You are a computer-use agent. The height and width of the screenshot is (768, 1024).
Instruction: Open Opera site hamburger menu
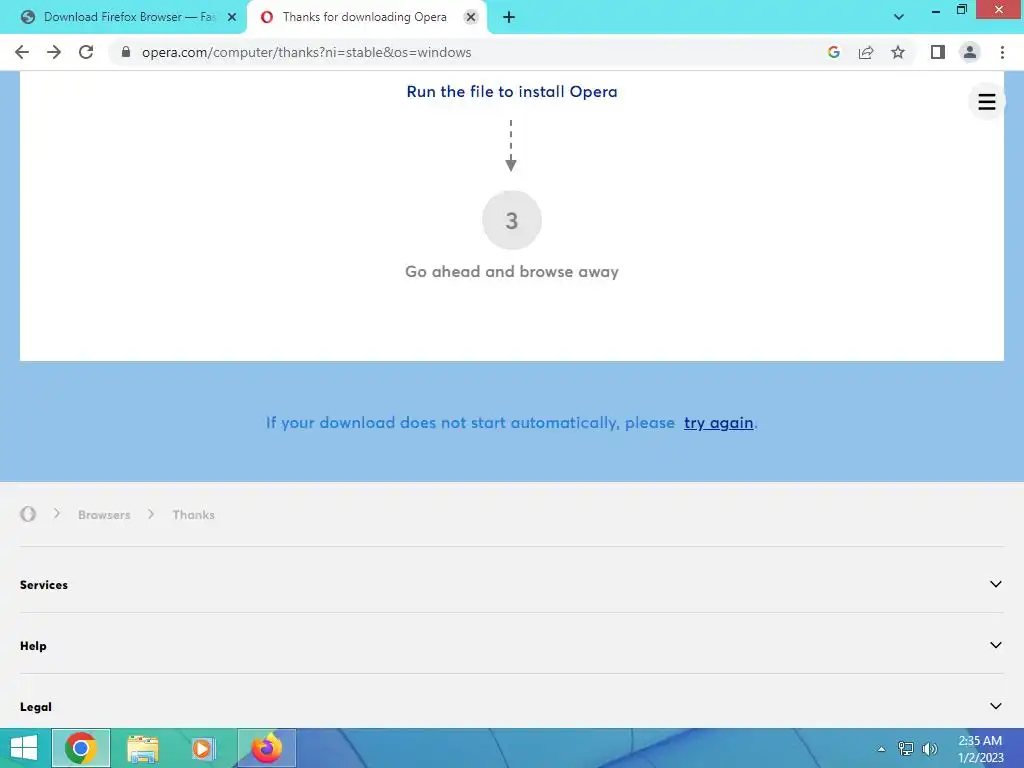tap(987, 102)
